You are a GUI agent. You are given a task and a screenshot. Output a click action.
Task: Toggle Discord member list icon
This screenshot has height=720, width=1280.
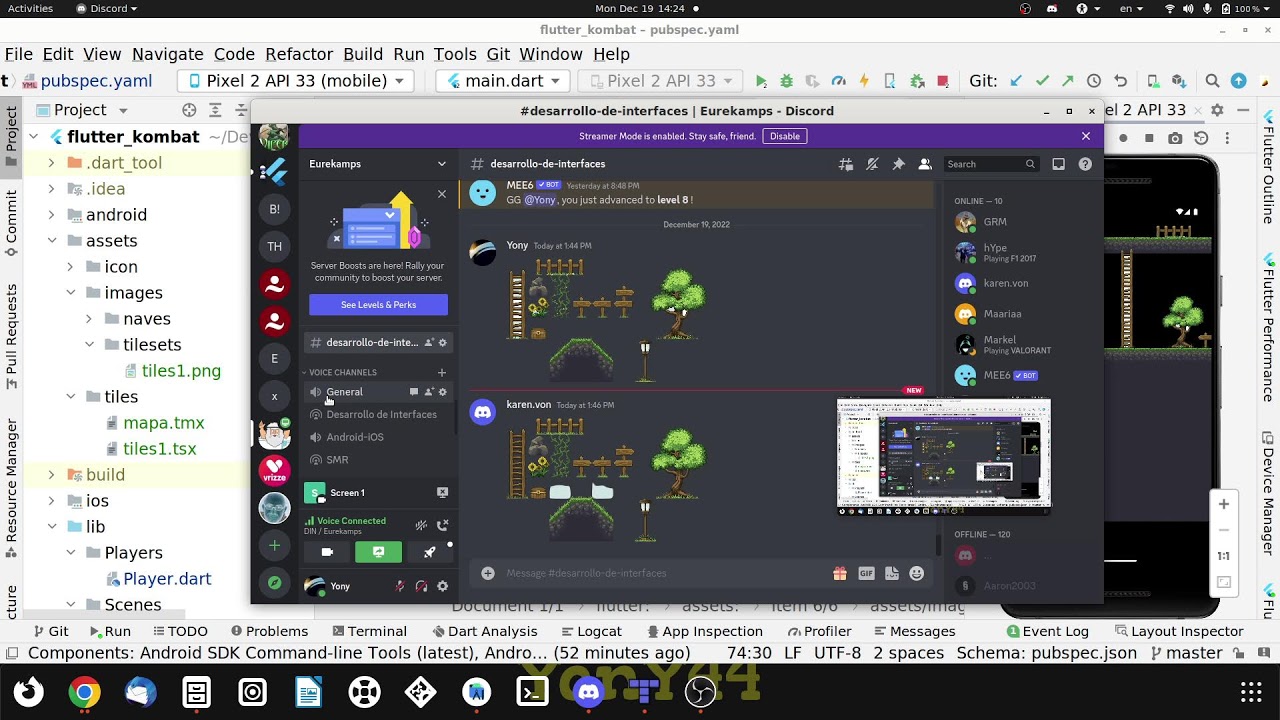[x=925, y=164]
